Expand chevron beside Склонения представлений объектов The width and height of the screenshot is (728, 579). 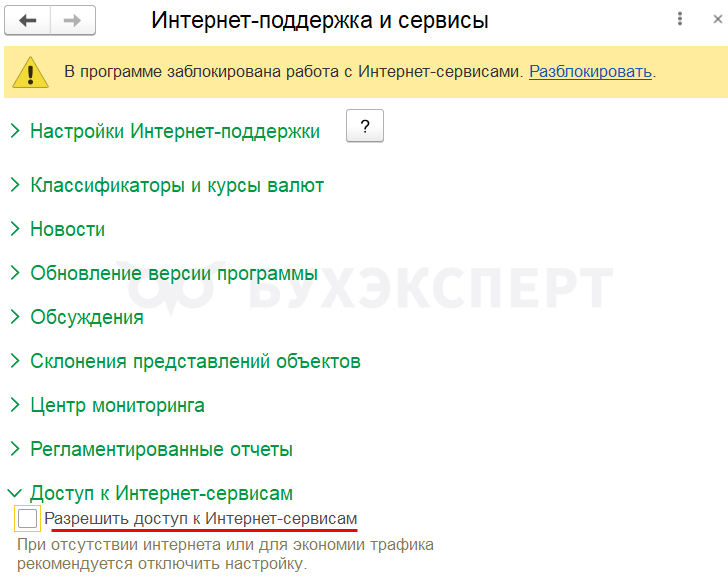[x=15, y=361]
